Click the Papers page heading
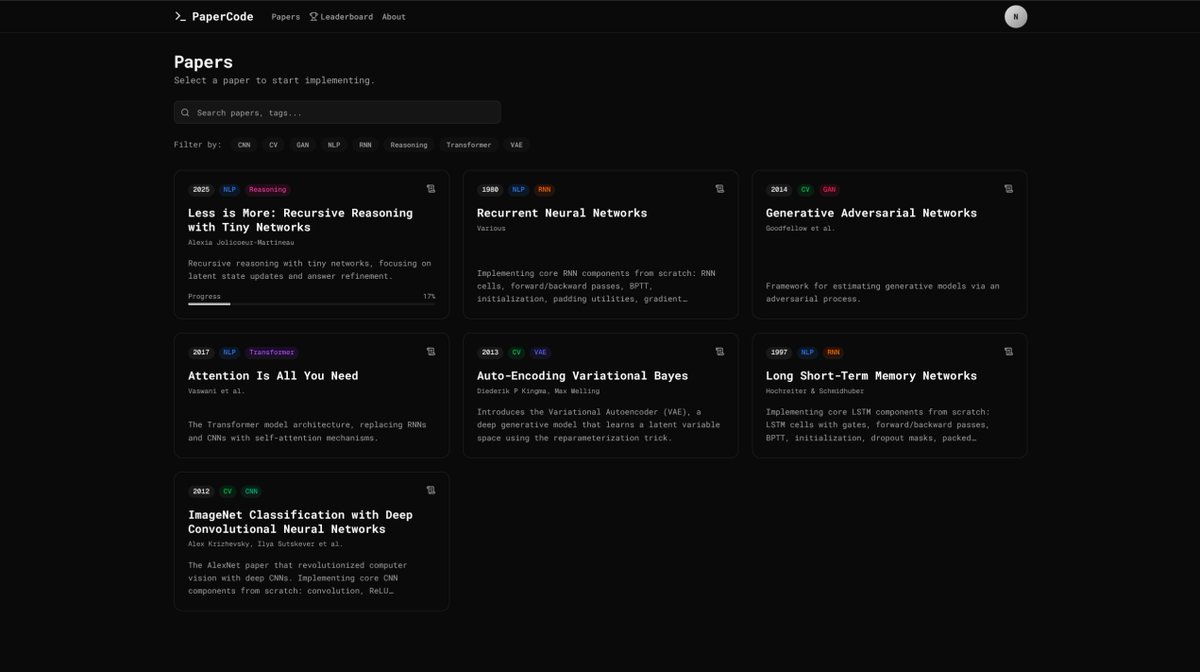The width and height of the screenshot is (1200, 672). (203, 62)
